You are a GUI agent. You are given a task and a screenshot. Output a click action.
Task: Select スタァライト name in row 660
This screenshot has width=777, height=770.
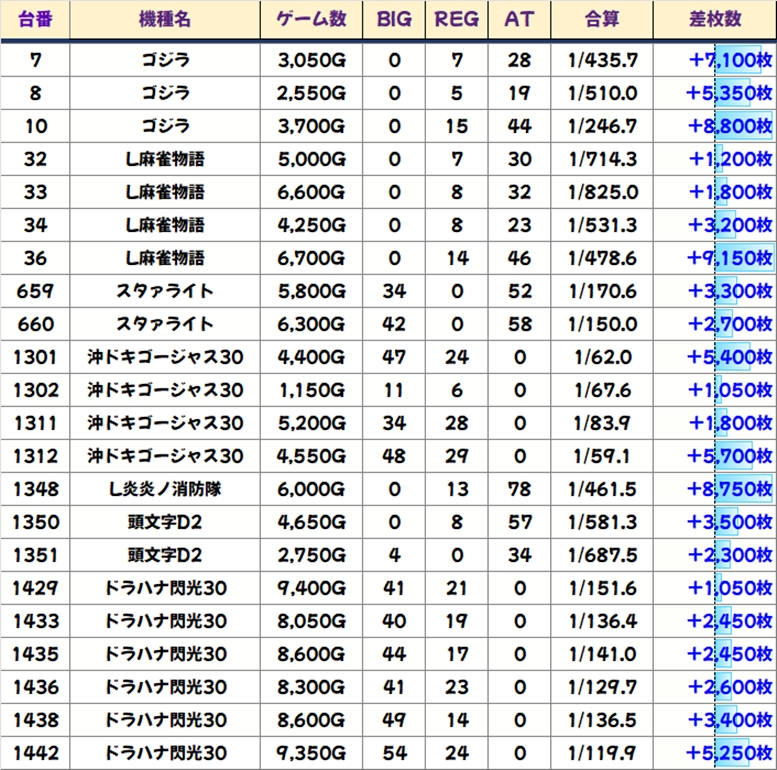coord(165,324)
